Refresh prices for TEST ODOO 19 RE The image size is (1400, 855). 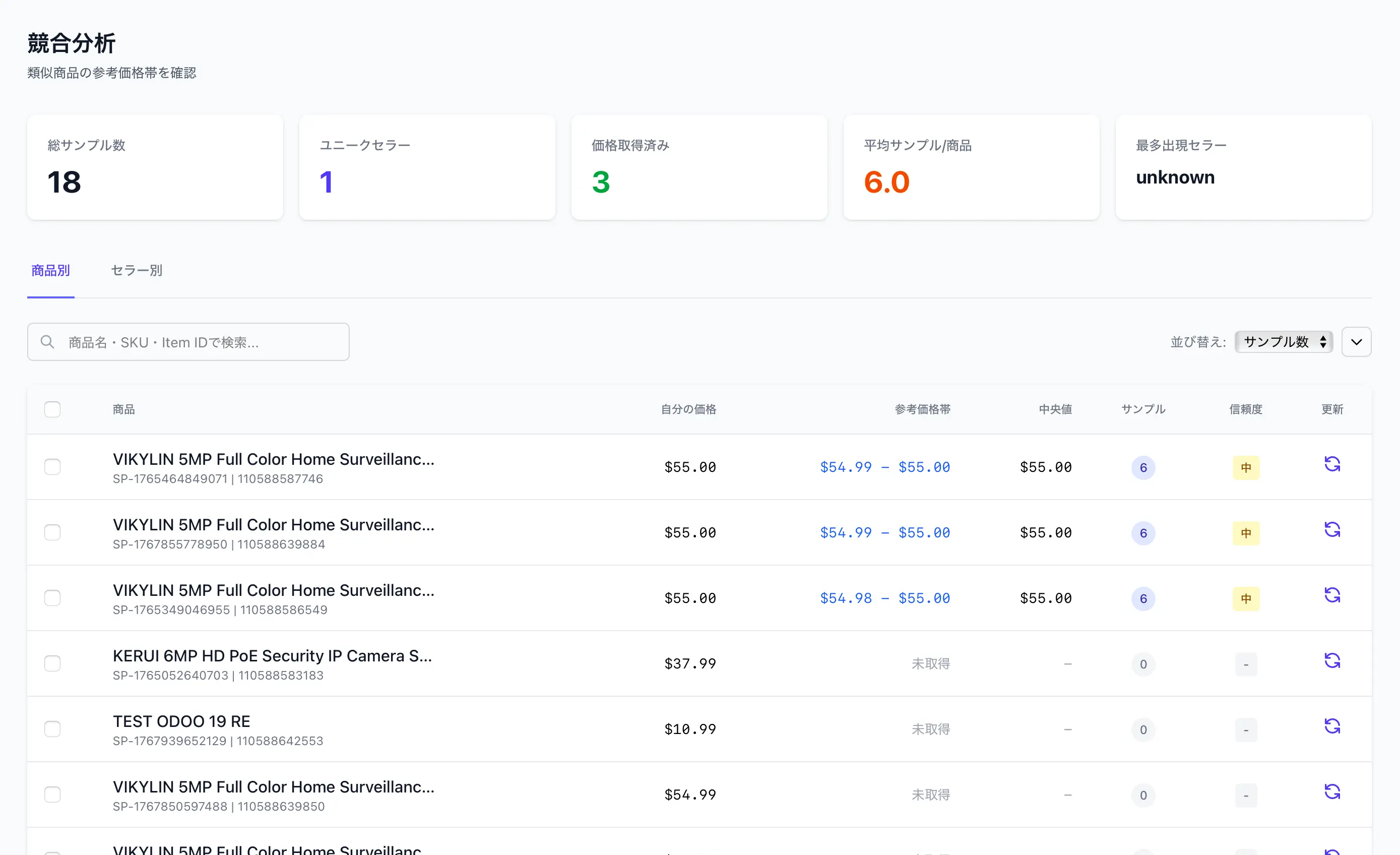point(1333,726)
